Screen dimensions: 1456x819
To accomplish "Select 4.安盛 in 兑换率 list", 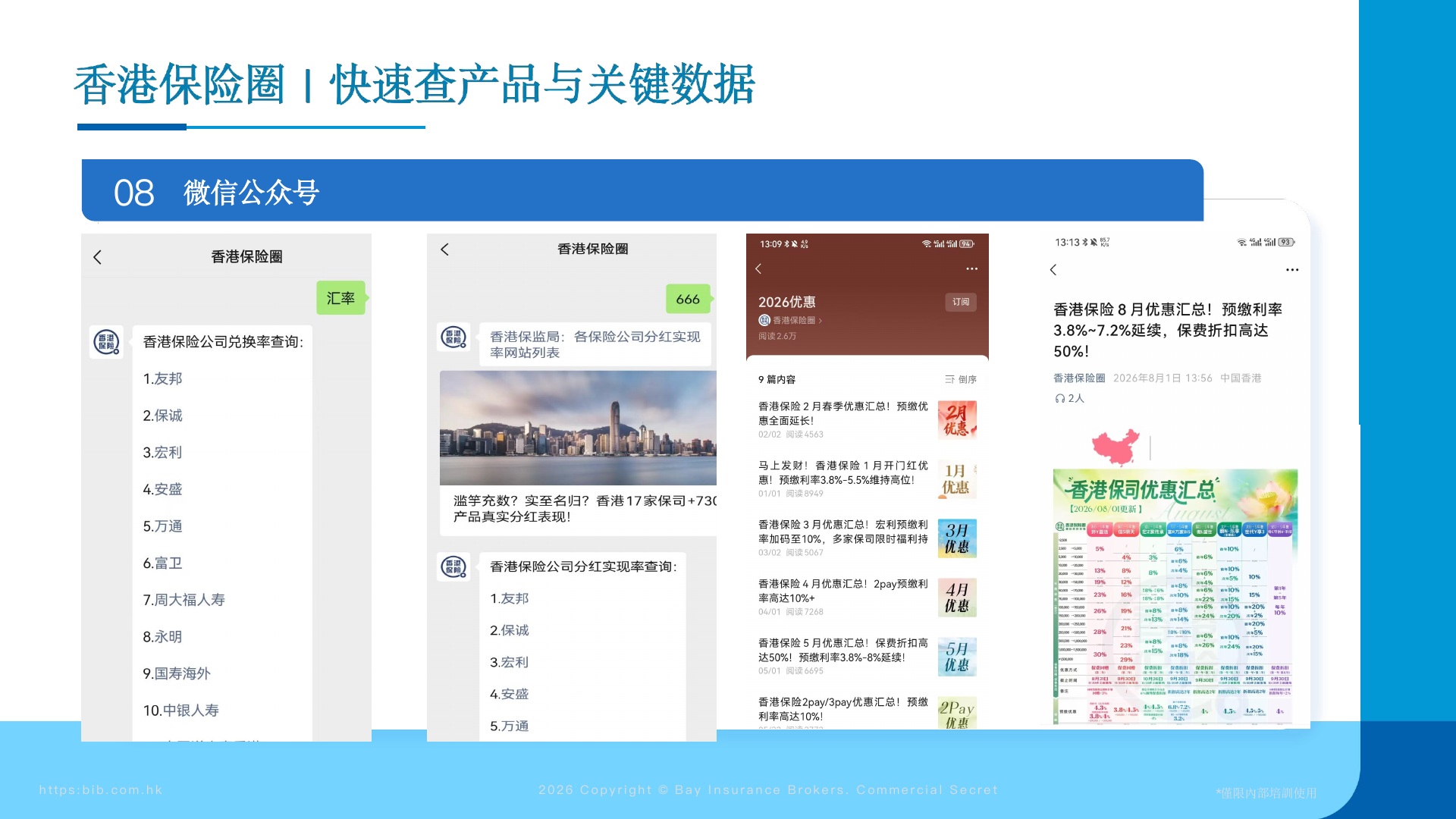I will [x=163, y=489].
